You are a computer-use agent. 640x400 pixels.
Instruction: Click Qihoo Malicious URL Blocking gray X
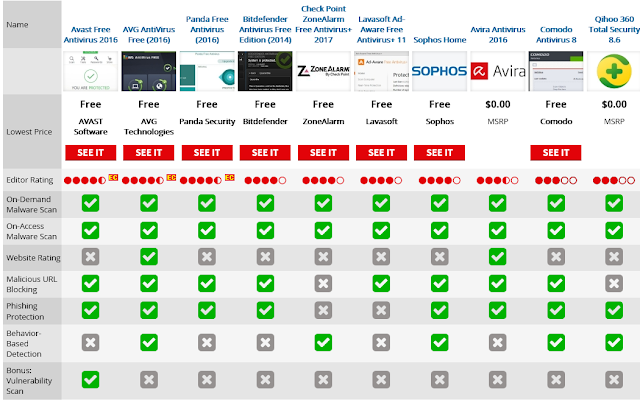614,284
